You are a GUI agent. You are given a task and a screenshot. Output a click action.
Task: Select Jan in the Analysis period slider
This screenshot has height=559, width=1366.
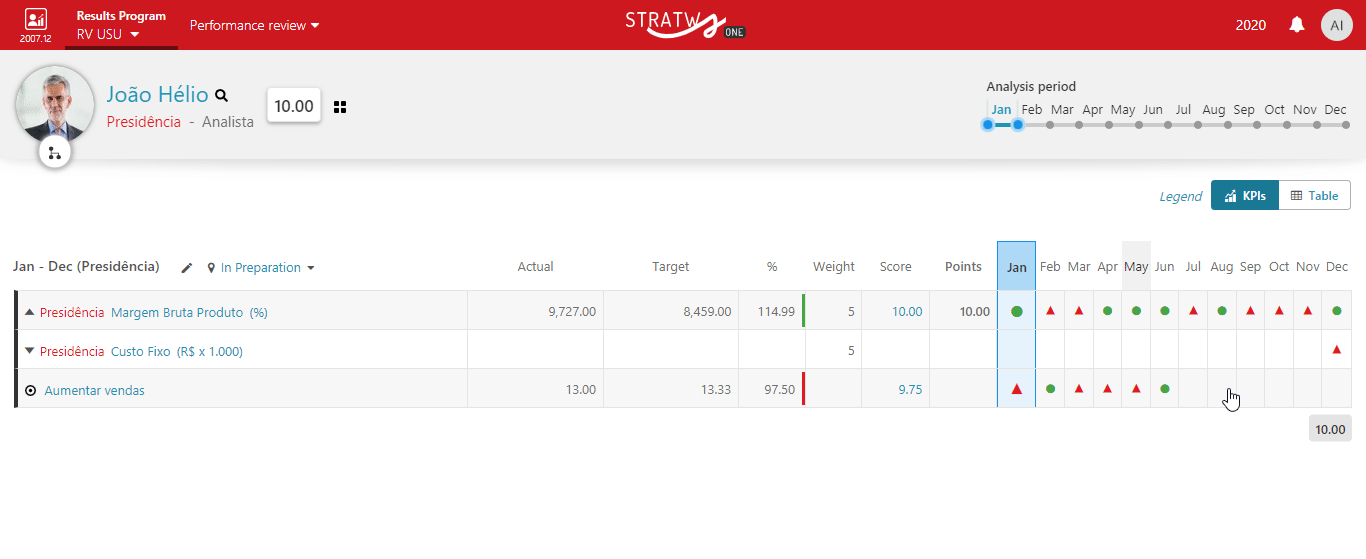[x=1001, y=110]
